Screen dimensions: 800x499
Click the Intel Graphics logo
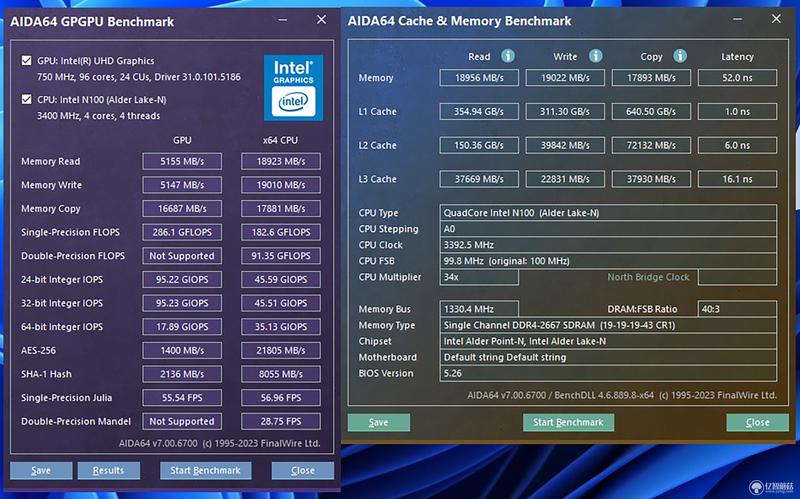coord(293,88)
